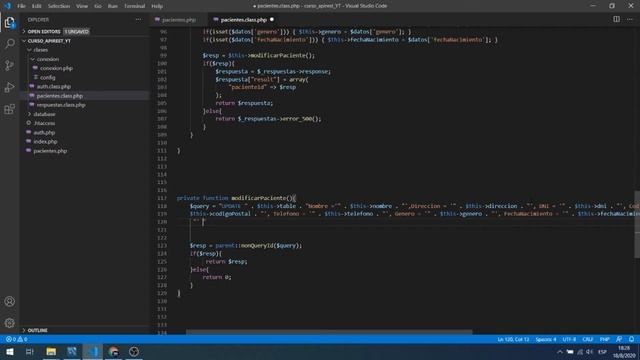Screen dimensions: 640x360
Task: Open auth.php in the file tree
Action: pyautogui.click(x=44, y=132)
